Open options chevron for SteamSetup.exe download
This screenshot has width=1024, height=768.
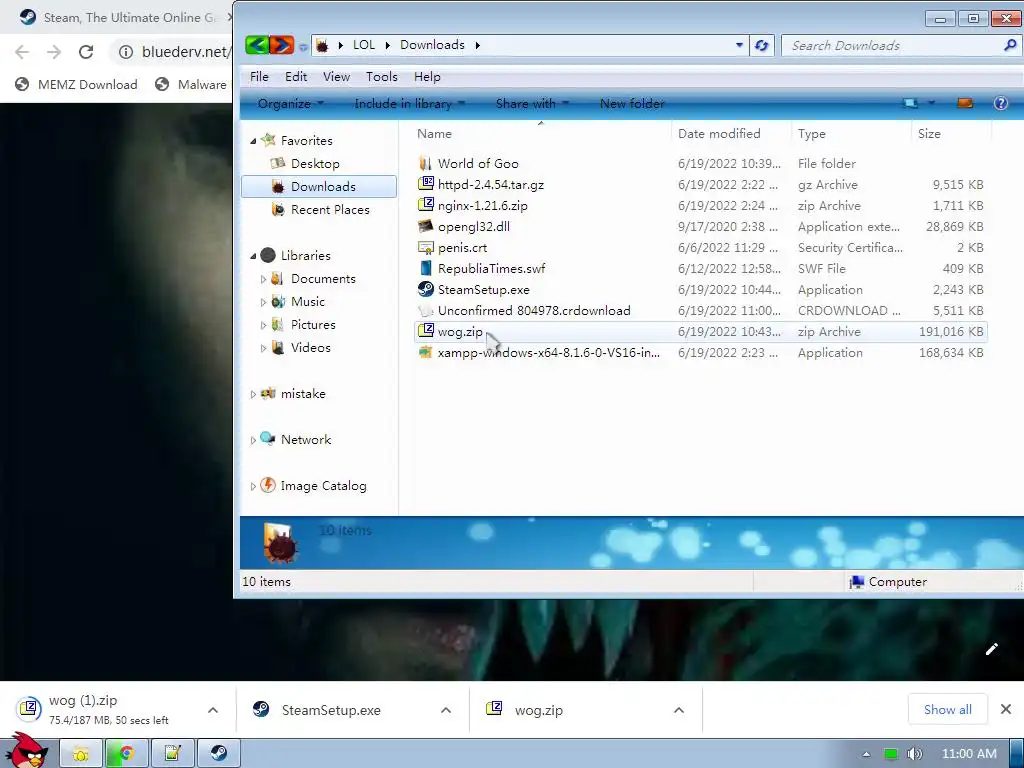coord(446,710)
